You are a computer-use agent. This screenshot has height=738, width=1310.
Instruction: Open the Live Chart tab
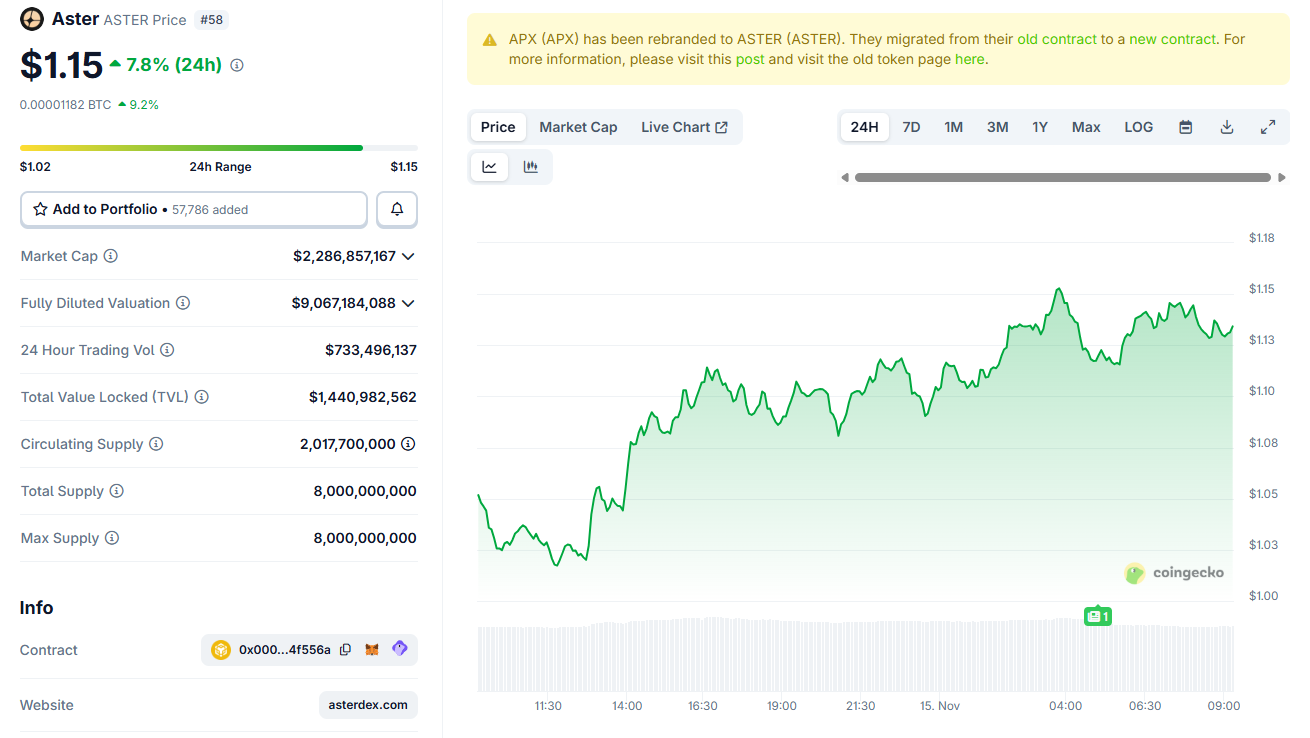point(684,127)
